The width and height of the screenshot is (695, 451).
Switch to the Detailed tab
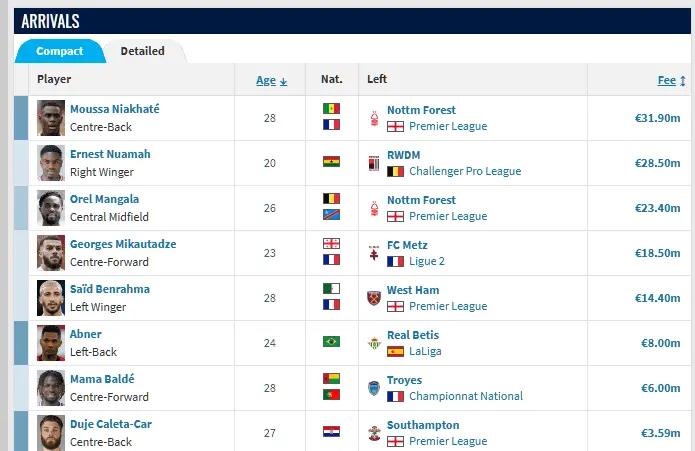pyautogui.click(x=143, y=51)
